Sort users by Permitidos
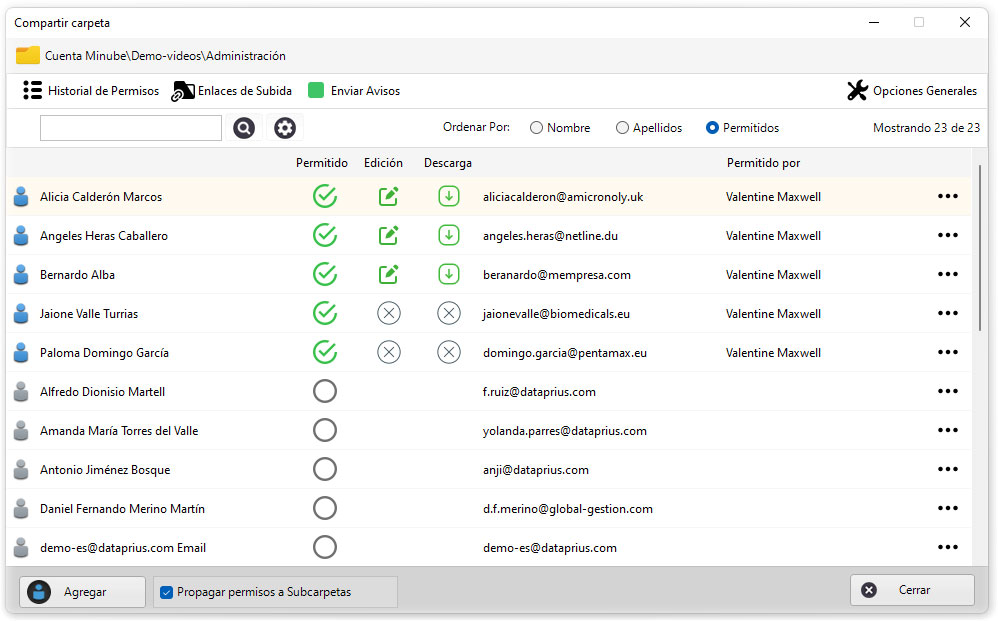 point(712,128)
